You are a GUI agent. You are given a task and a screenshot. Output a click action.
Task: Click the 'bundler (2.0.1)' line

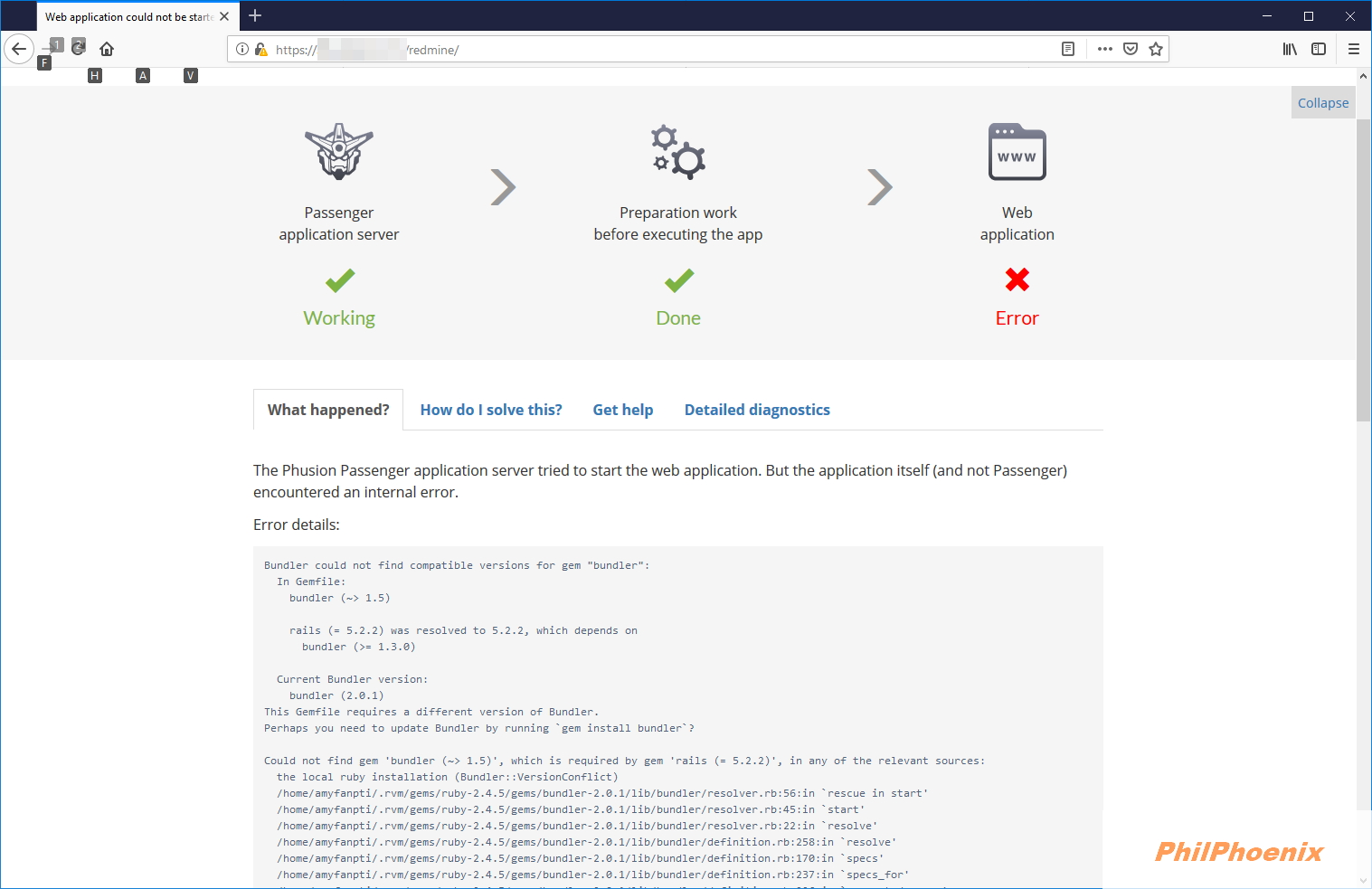click(336, 695)
